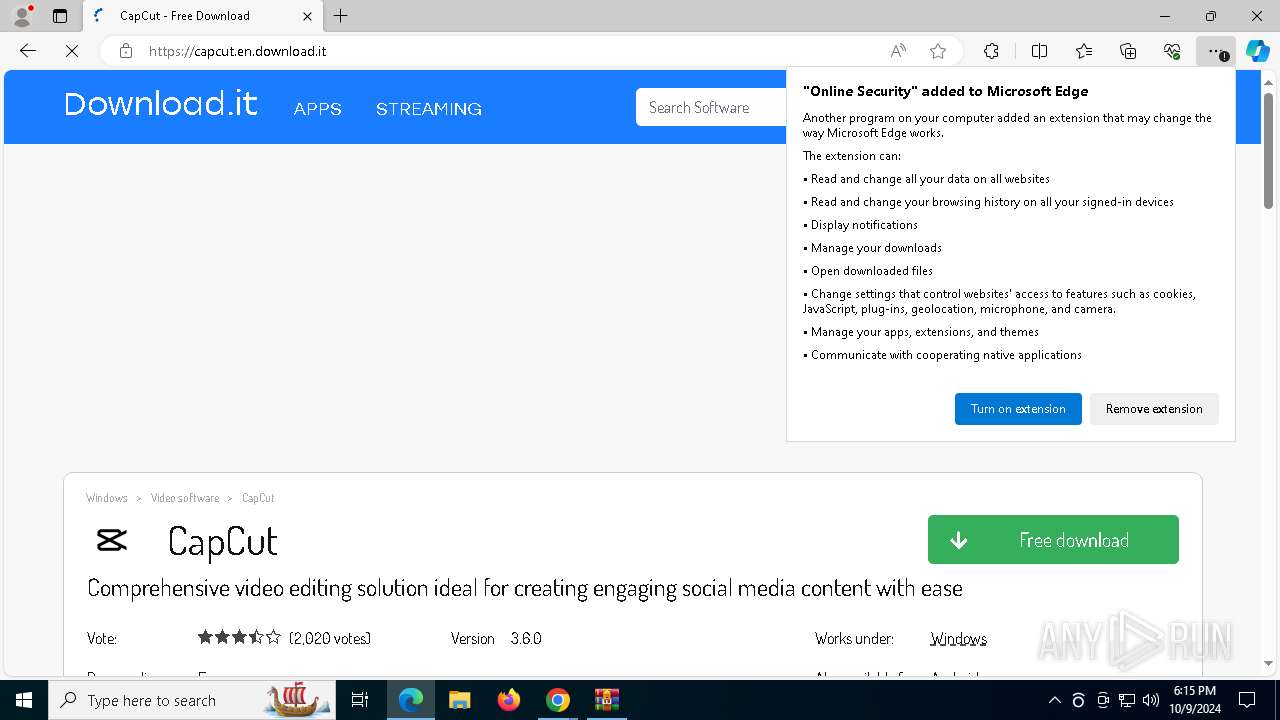Open Settings and more menu

click(1215, 51)
